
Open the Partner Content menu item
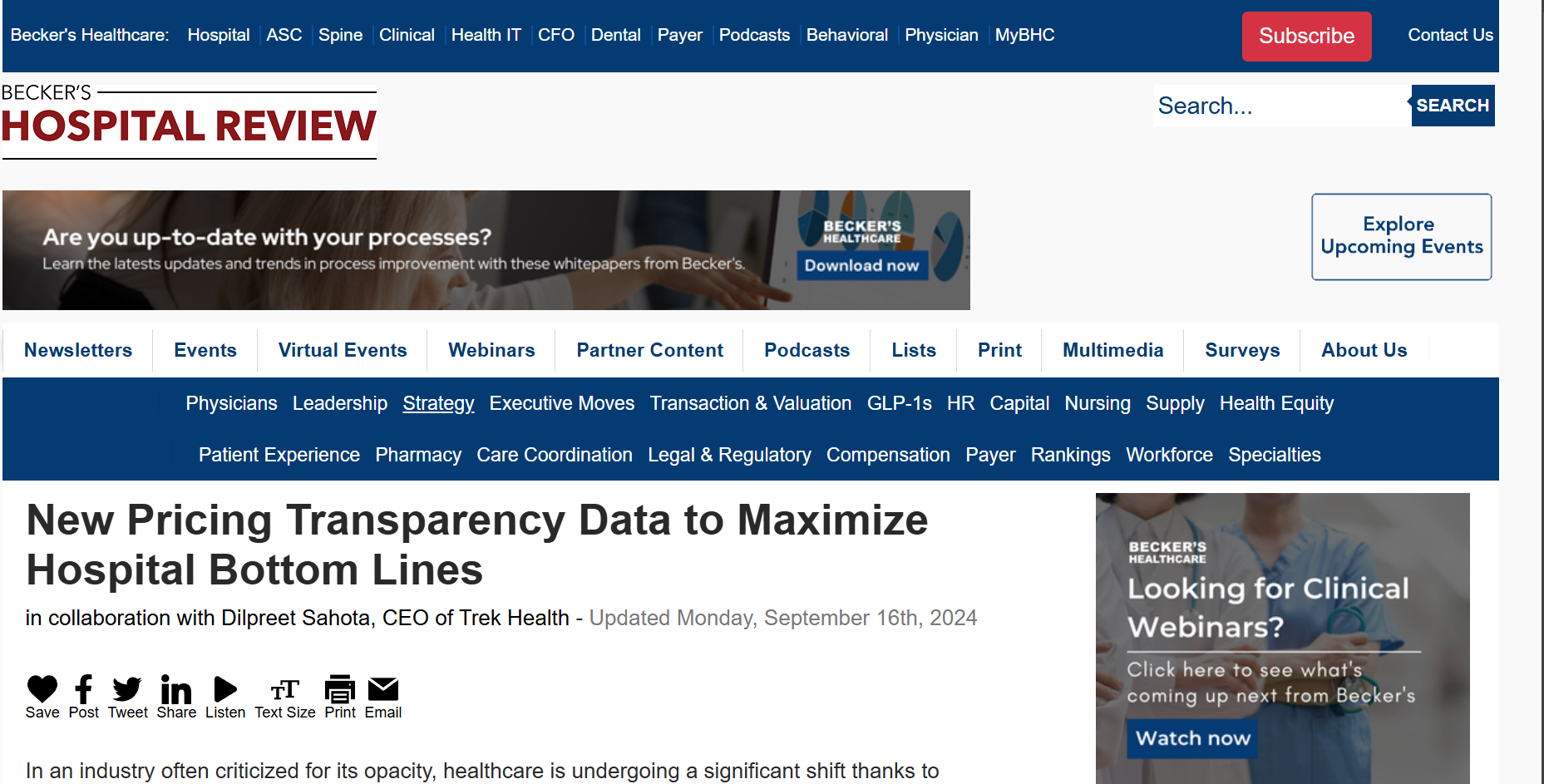650,350
